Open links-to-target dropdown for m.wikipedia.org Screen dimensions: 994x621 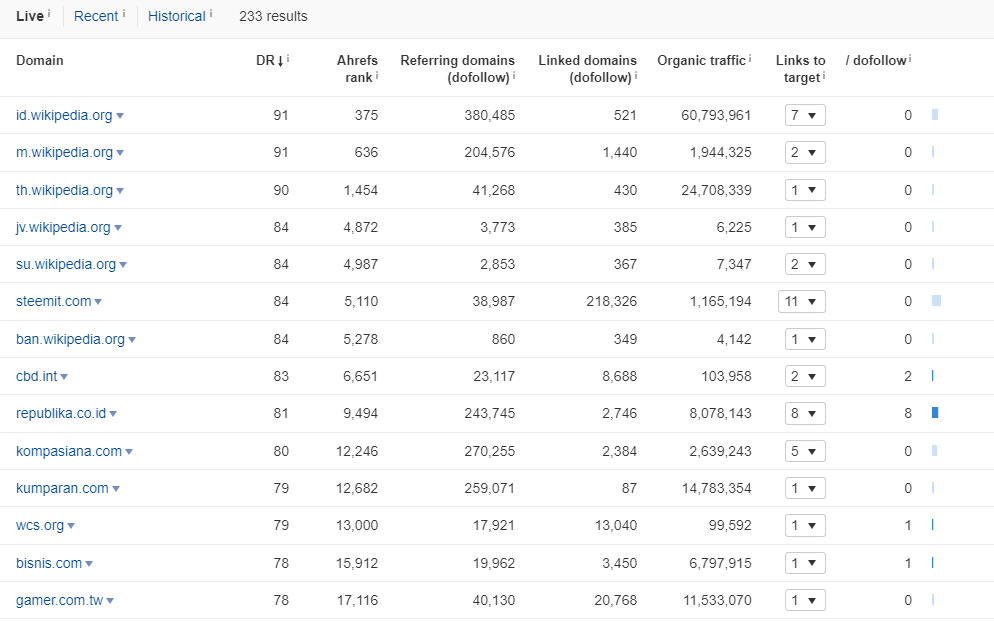click(x=805, y=152)
